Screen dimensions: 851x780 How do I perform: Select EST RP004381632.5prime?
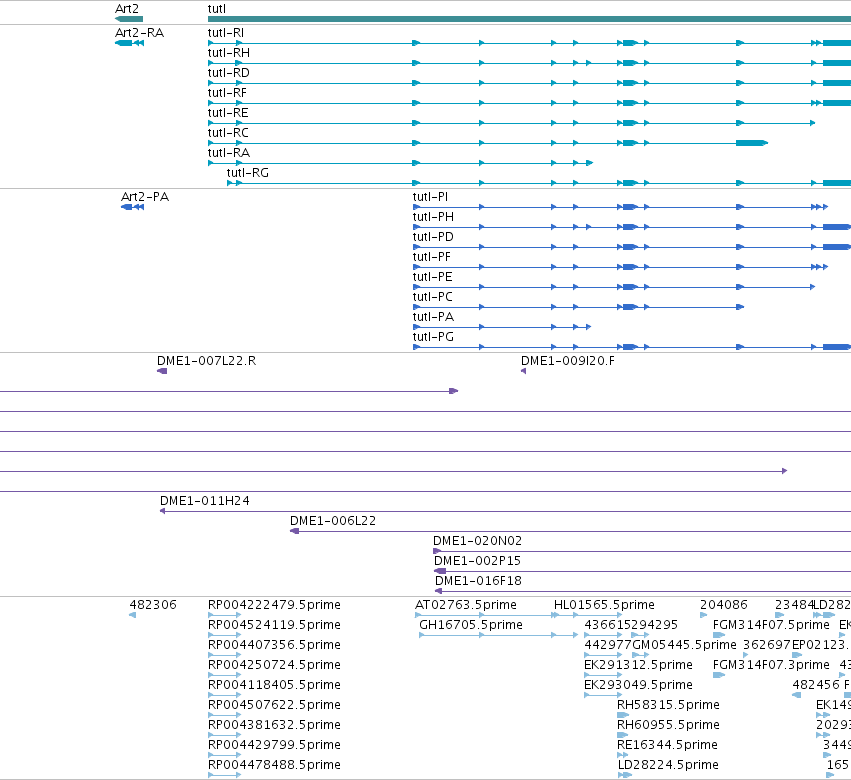(274, 726)
